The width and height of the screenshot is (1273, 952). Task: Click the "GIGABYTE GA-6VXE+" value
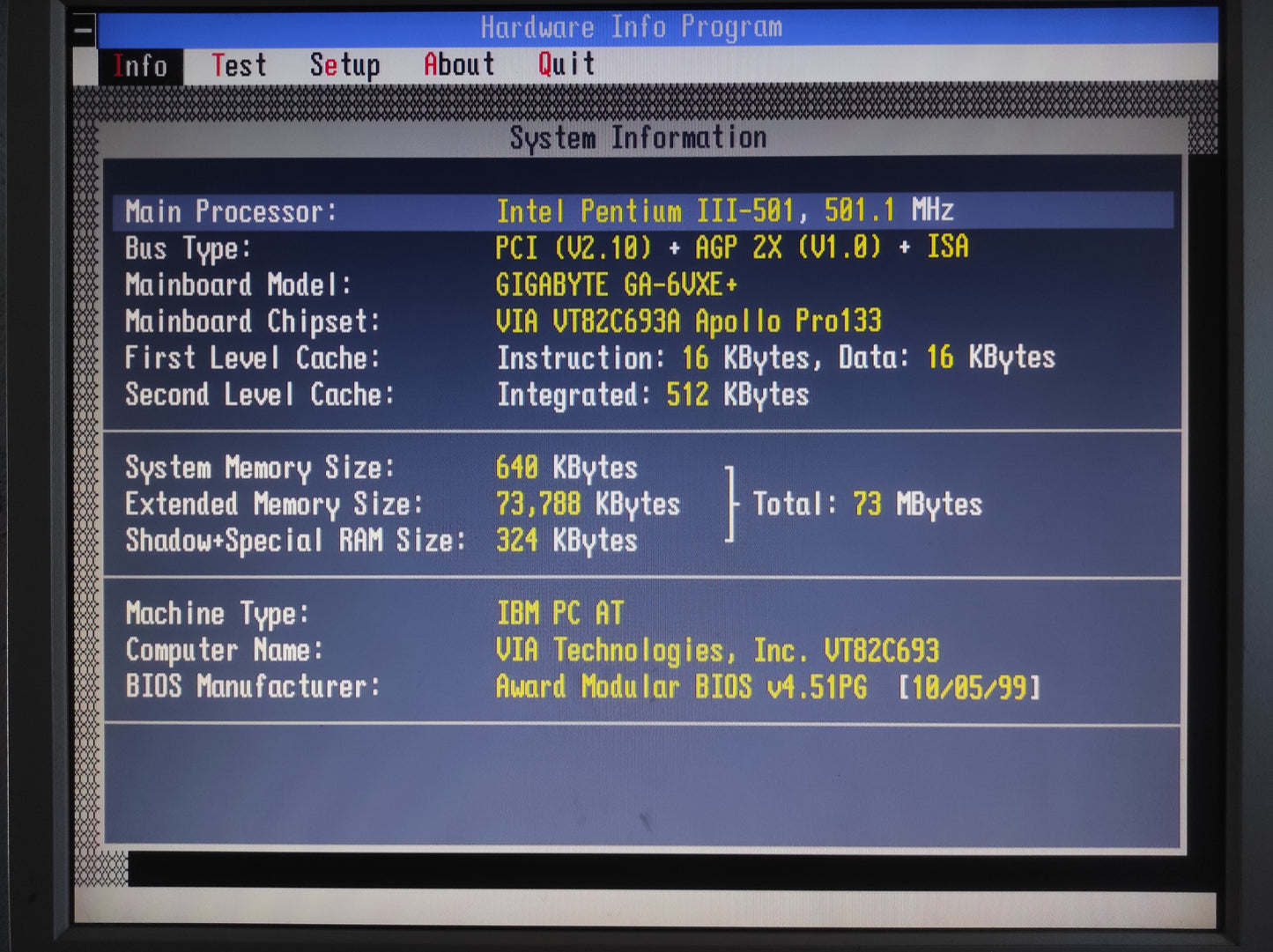617,284
